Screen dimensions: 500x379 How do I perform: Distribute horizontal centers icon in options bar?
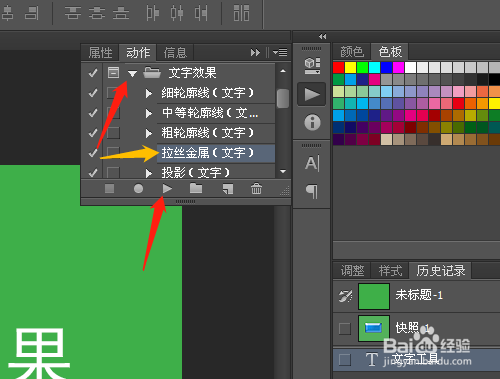[x=177, y=13]
